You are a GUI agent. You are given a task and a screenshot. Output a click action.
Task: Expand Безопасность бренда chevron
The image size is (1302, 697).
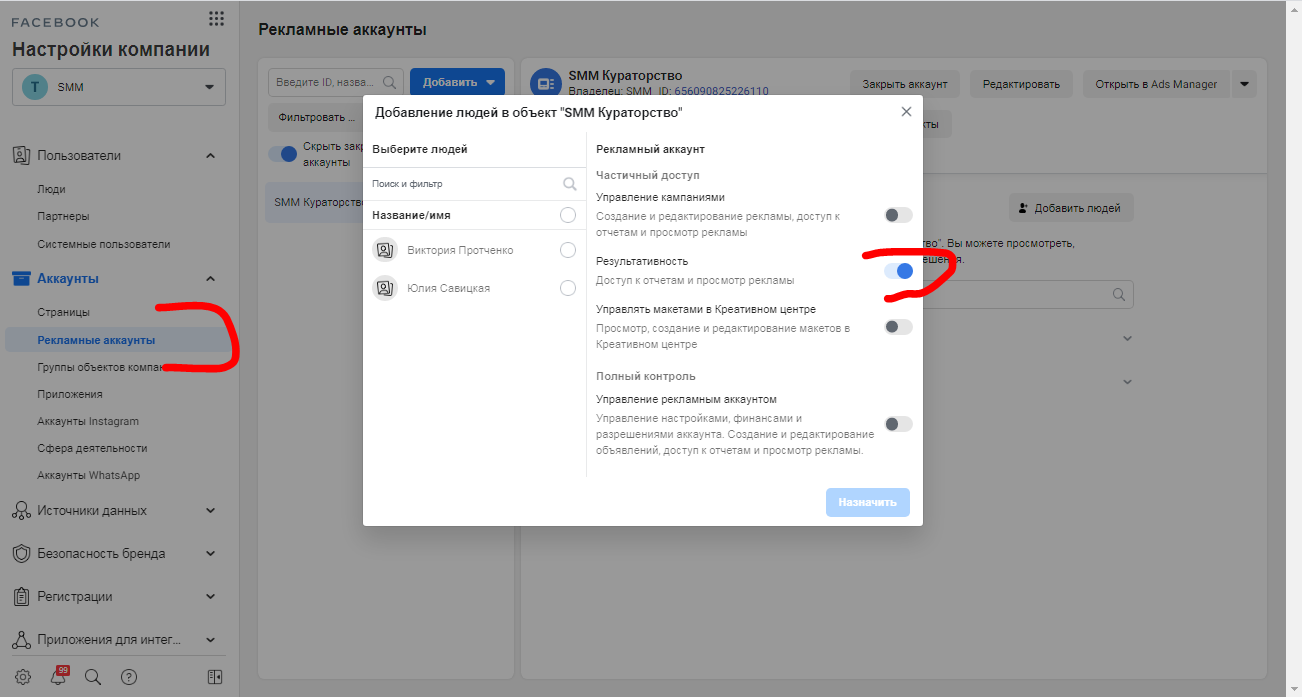tap(210, 554)
